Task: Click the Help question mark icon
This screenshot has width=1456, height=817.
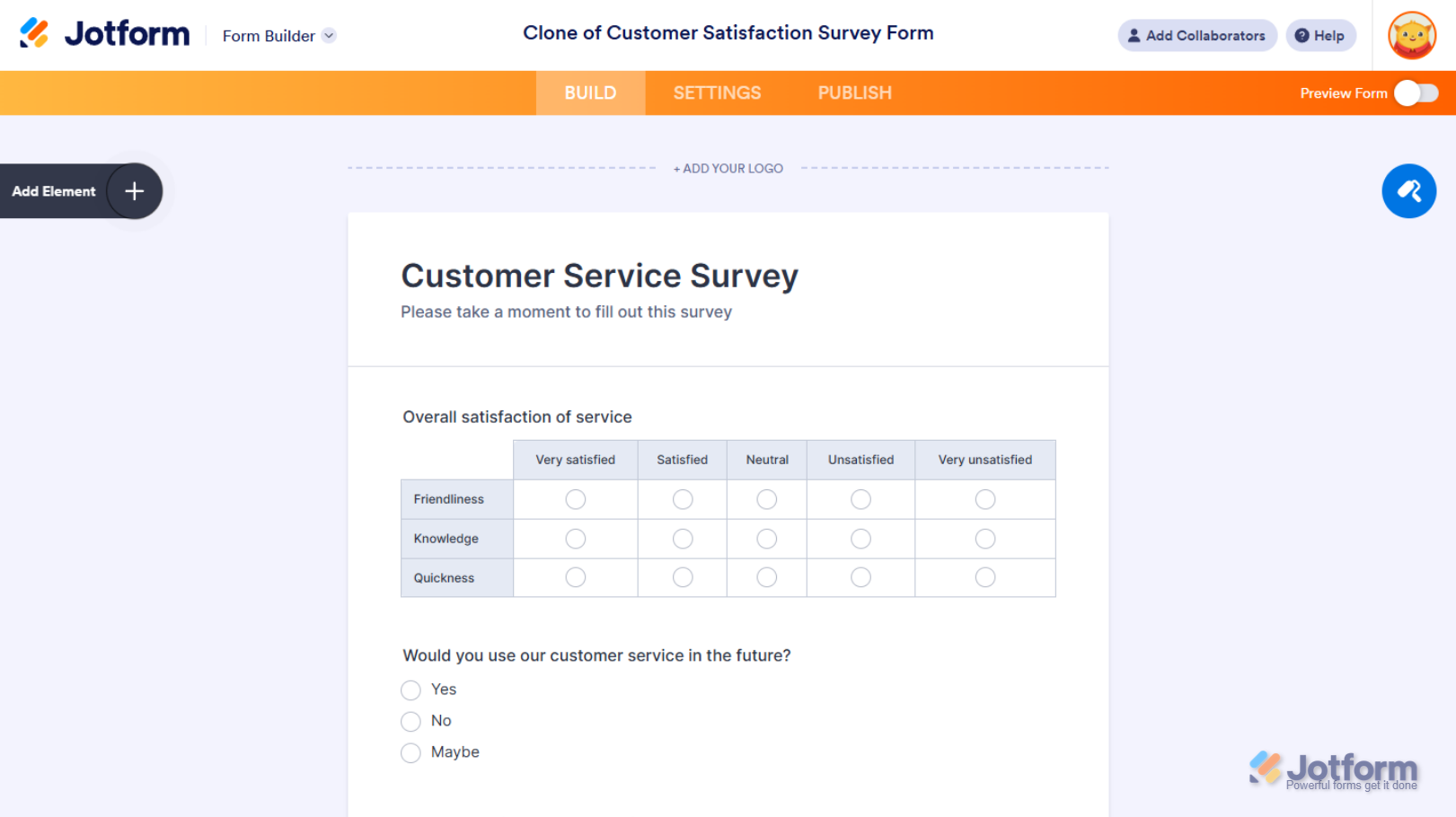Action: point(1302,36)
